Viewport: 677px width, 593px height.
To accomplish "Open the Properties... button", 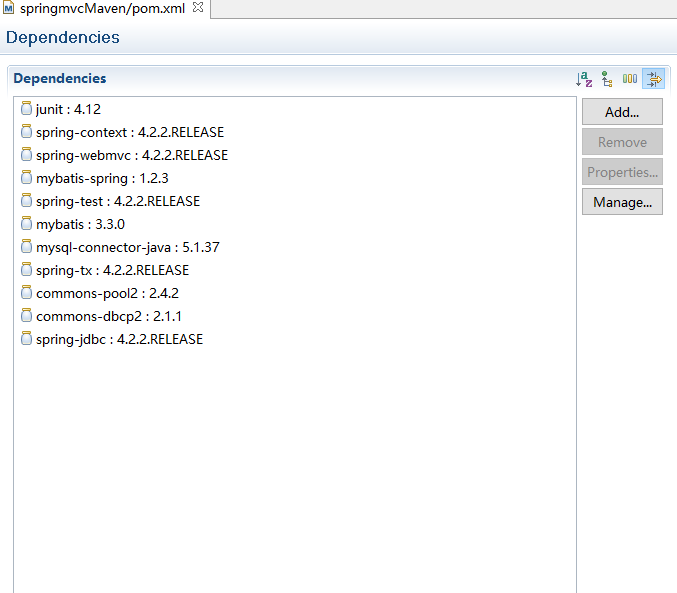I will click(622, 172).
